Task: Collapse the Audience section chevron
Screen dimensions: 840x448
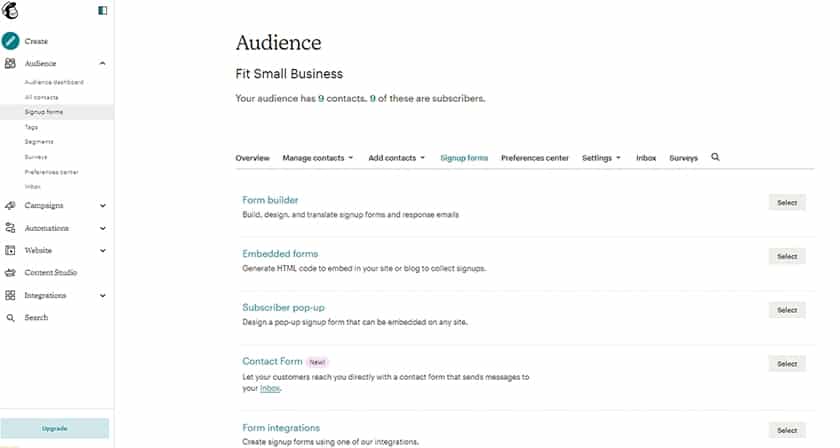Action: [x=102, y=63]
